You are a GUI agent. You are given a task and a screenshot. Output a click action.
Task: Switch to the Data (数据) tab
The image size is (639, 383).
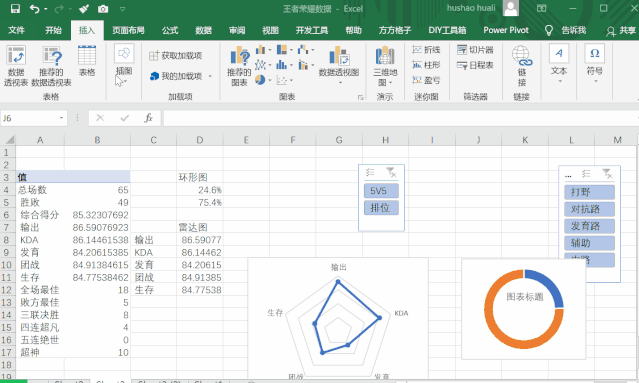coord(203,30)
